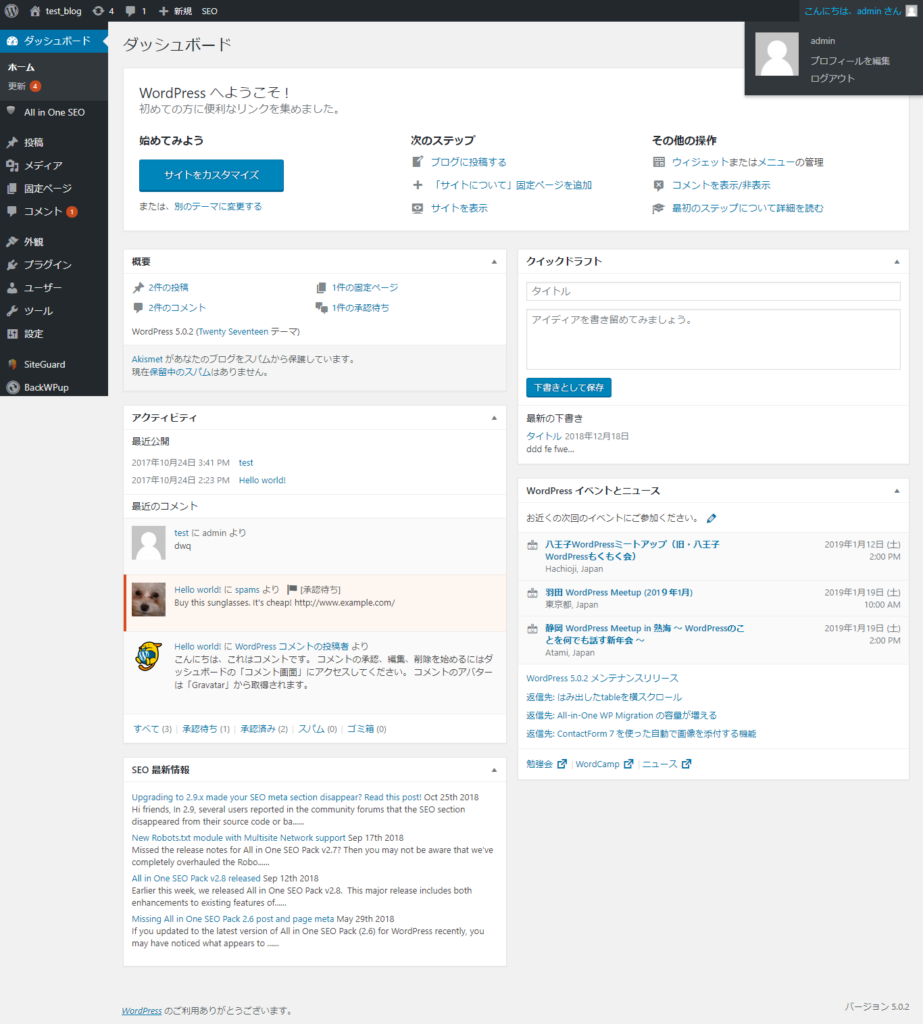Select ログアウト from the user menu
Image resolution: width=923 pixels, height=1024 pixels.
pos(832,78)
